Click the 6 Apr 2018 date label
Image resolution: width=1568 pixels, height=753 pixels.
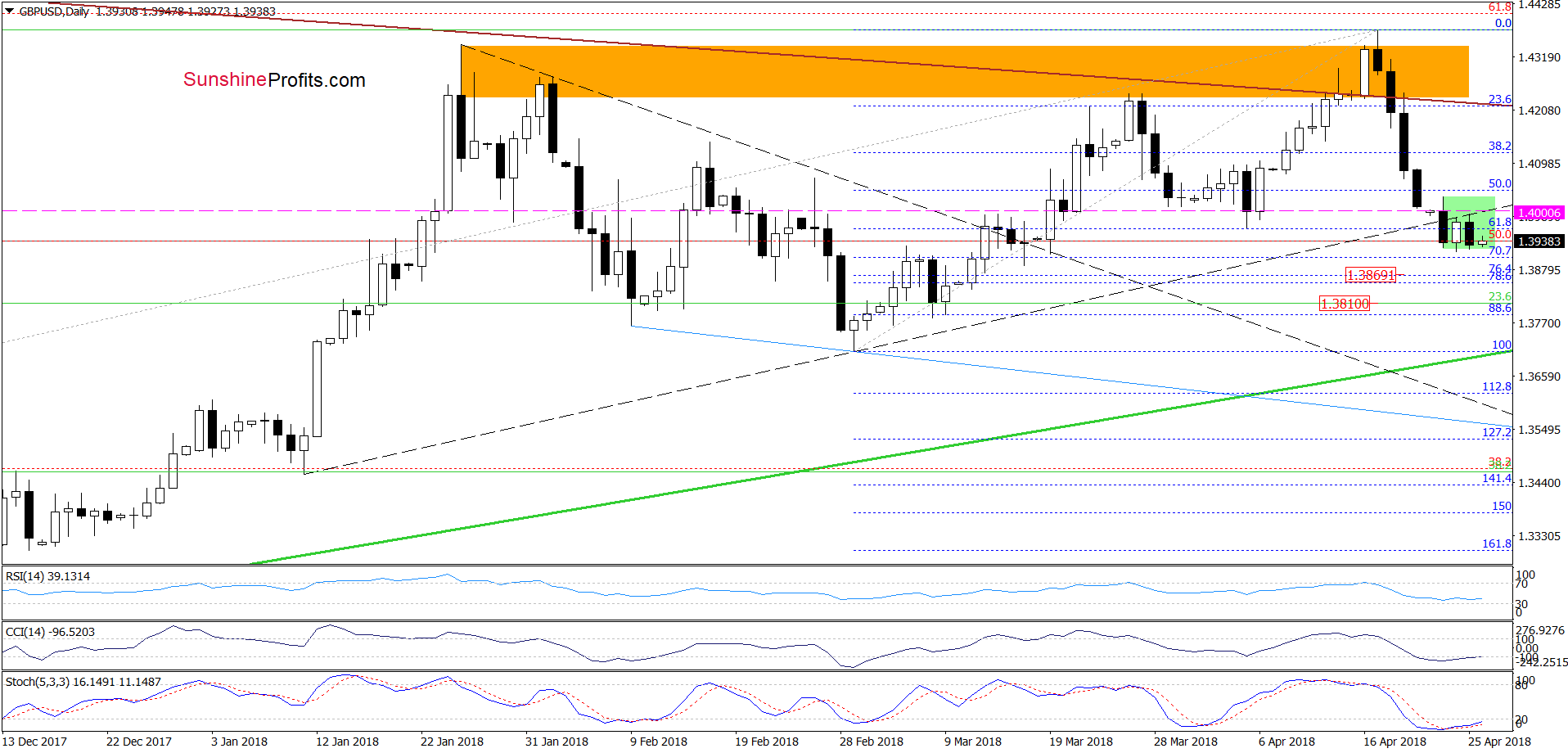[1286, 742]
